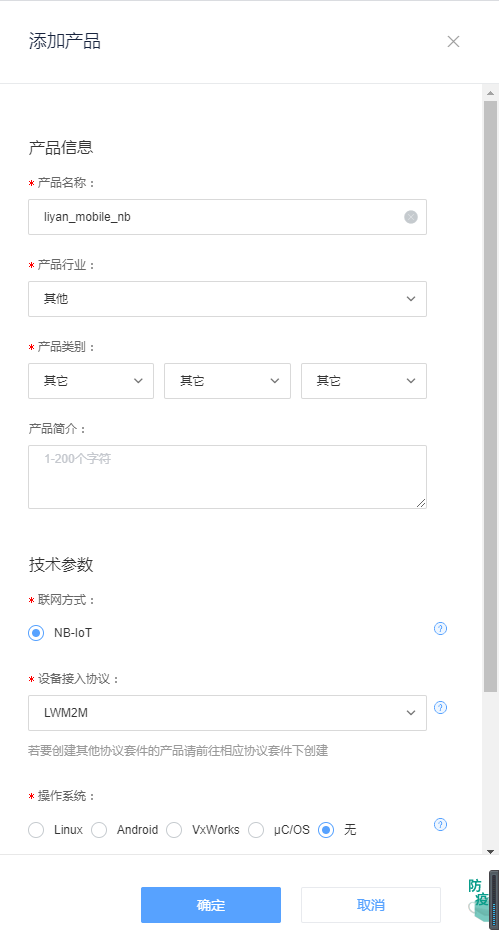Open help for 联网方式 network type
This screenshot has height=937, width=499.
pyautogui.click(x=440, y=629)
